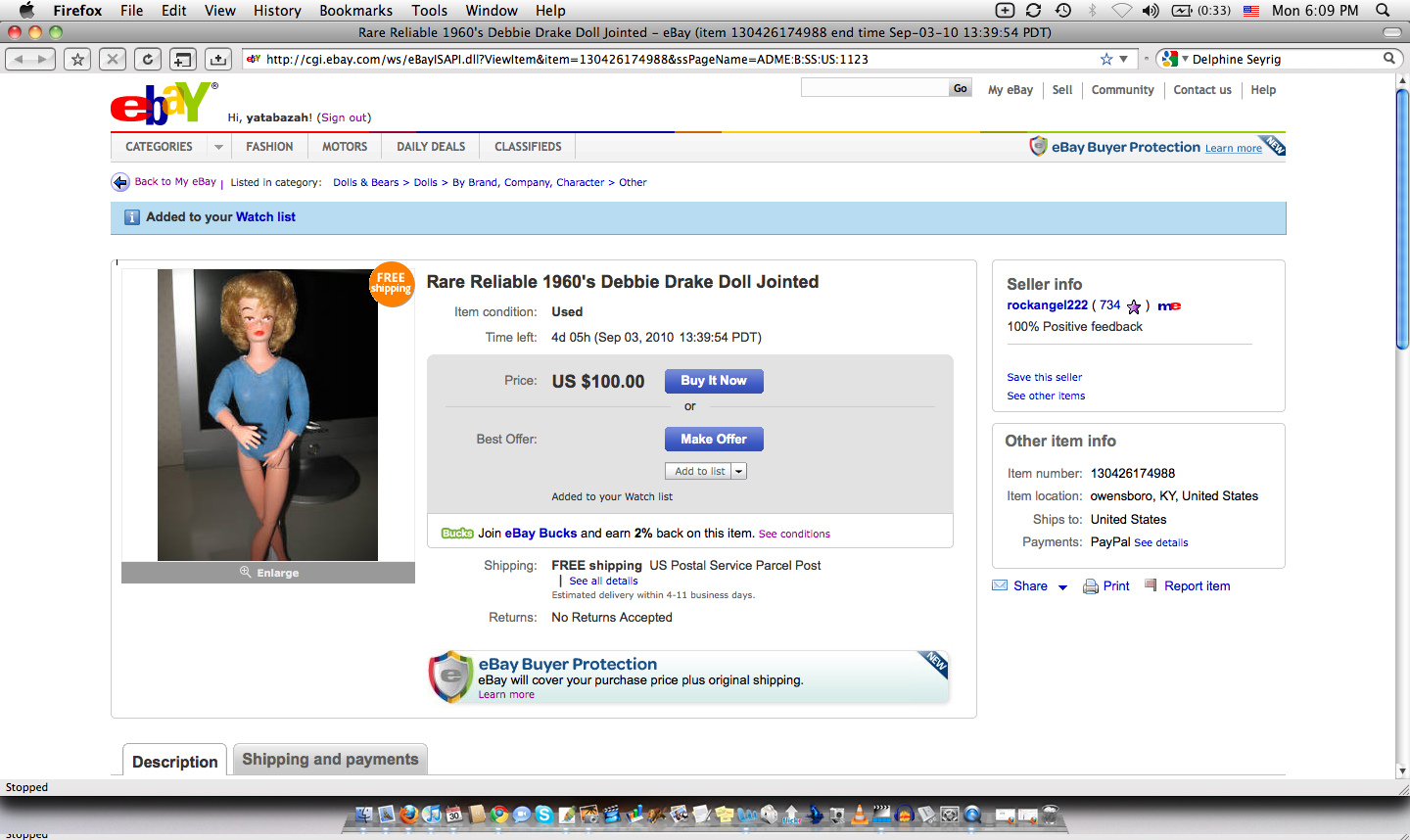Click the My eBay header link

(1010, 90)
